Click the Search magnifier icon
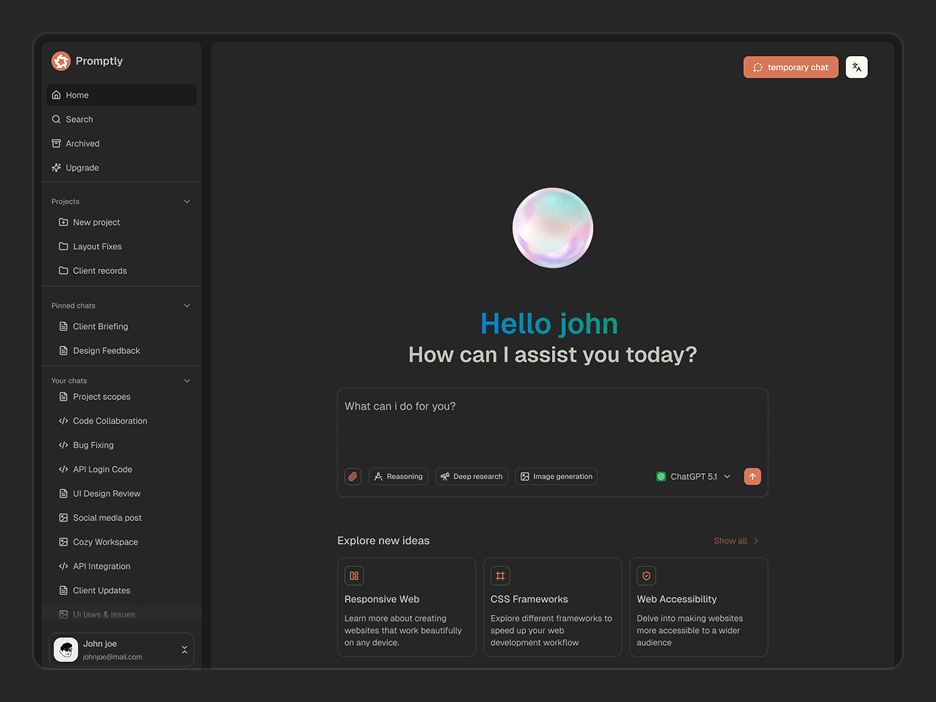Viewport: 936px width, 702px height. (56, 119)
